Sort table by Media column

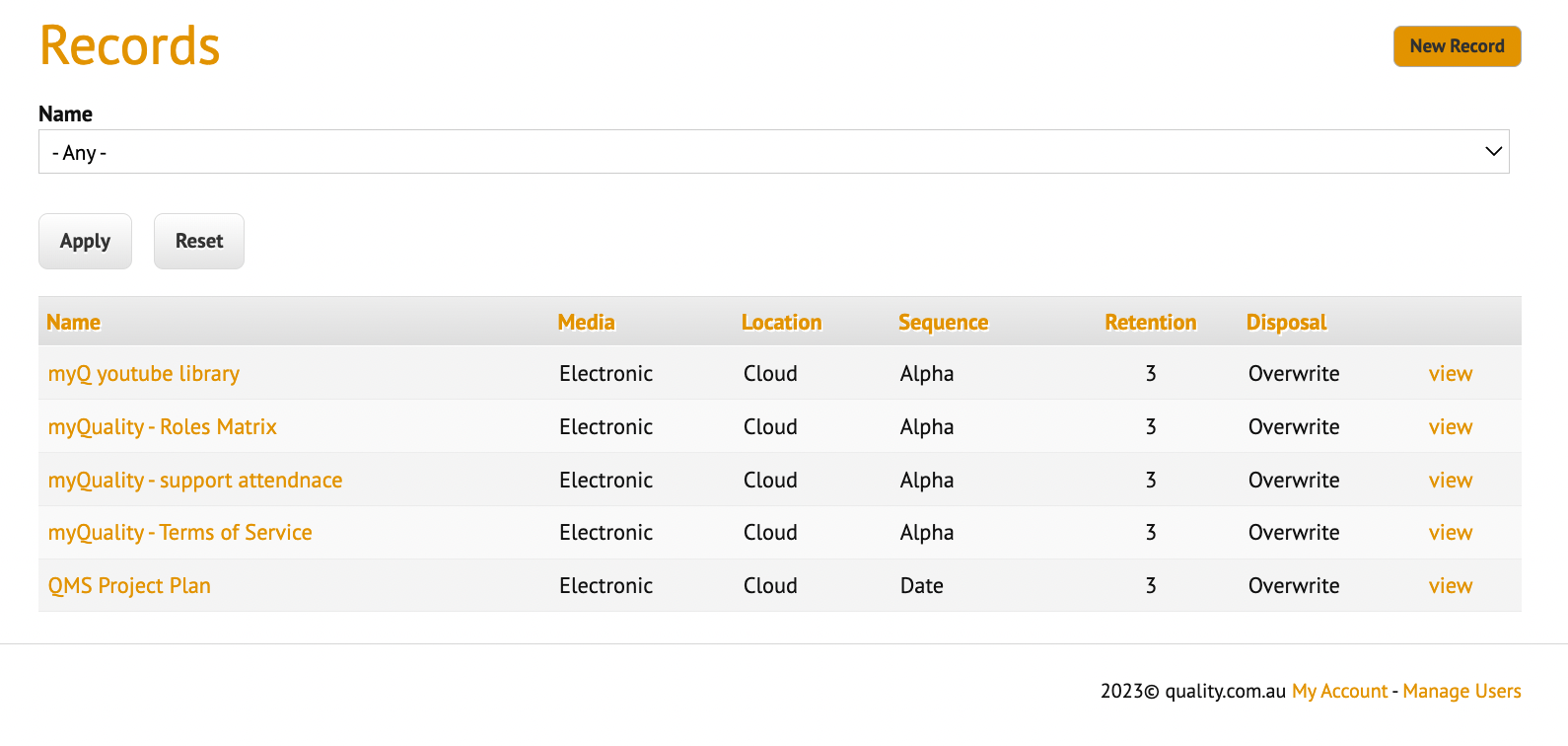click(586, 323)
